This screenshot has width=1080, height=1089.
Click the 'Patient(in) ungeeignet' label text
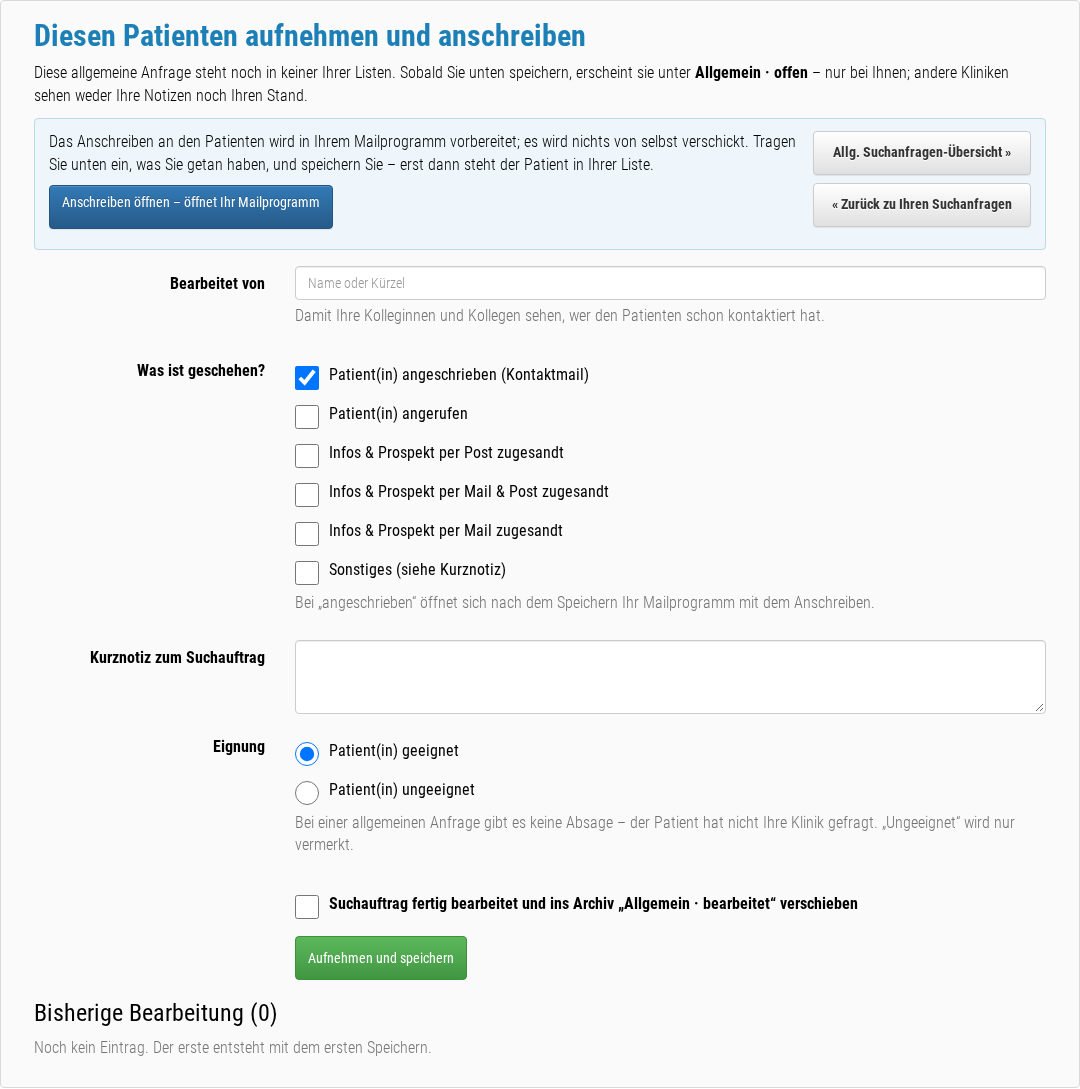401,790
